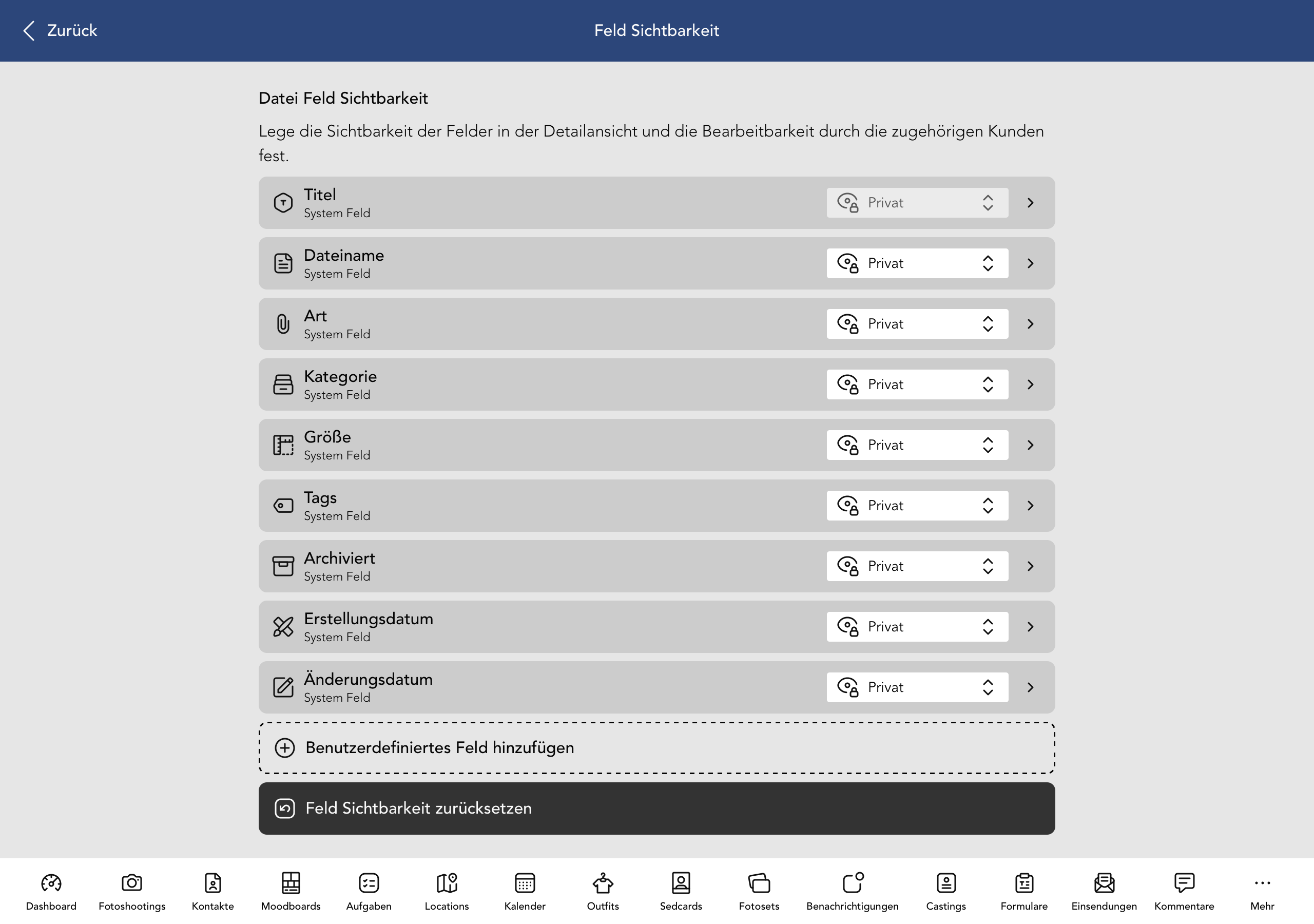Open the Änderungsdatum Privat dropdown
This screenshot has height=924, width=1314.
click(x=917, y=687)
